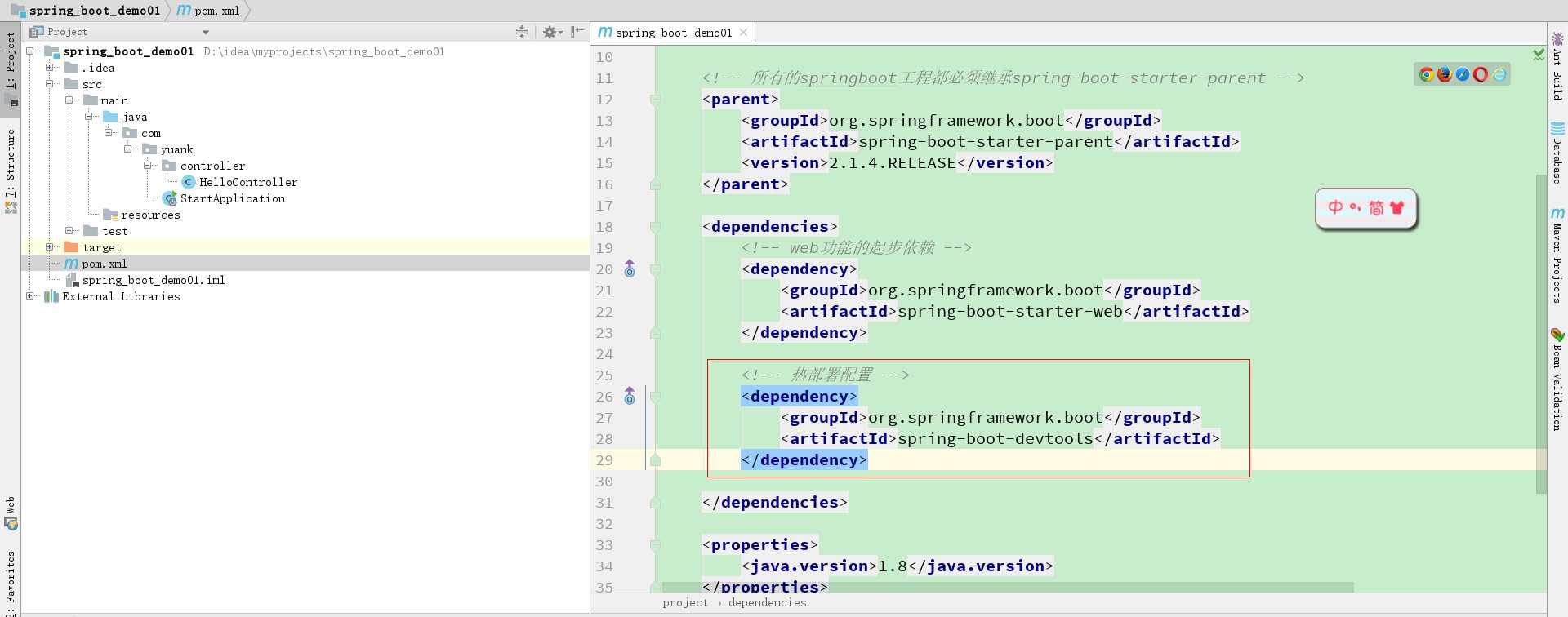Click the IME punctuation toggle

(x=1356, y=207)
